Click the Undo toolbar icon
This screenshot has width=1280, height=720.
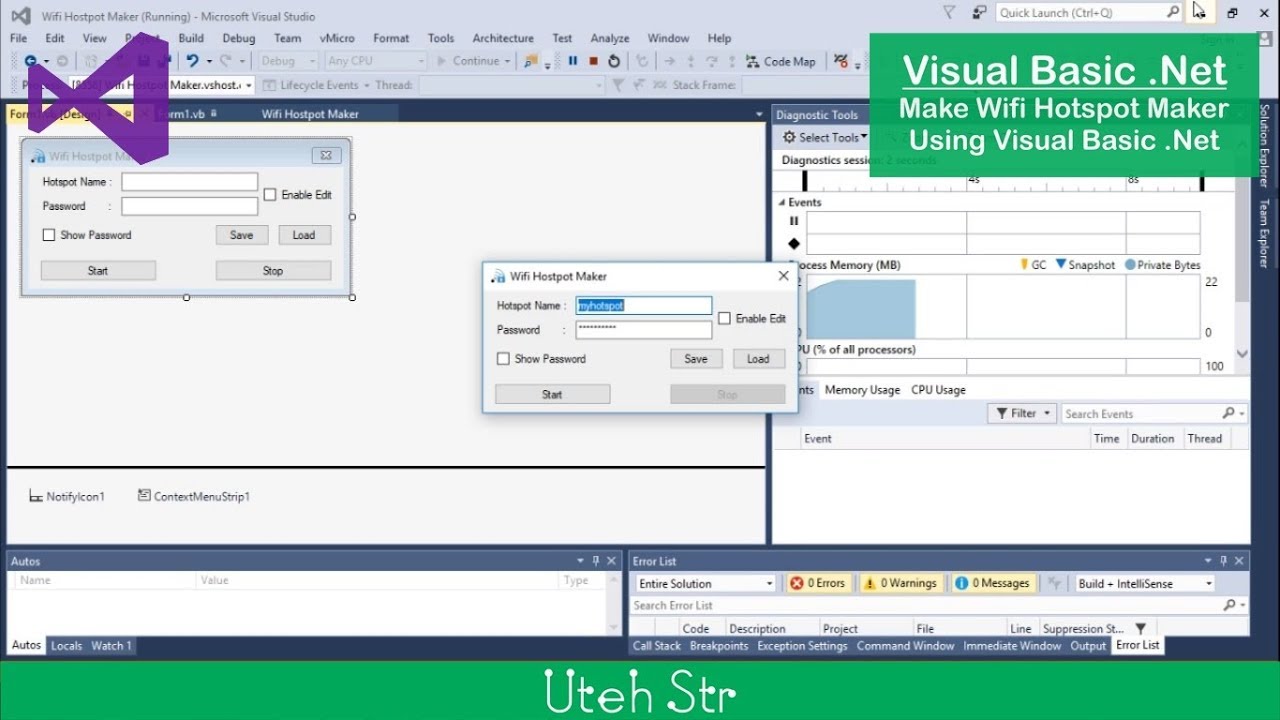192,61
